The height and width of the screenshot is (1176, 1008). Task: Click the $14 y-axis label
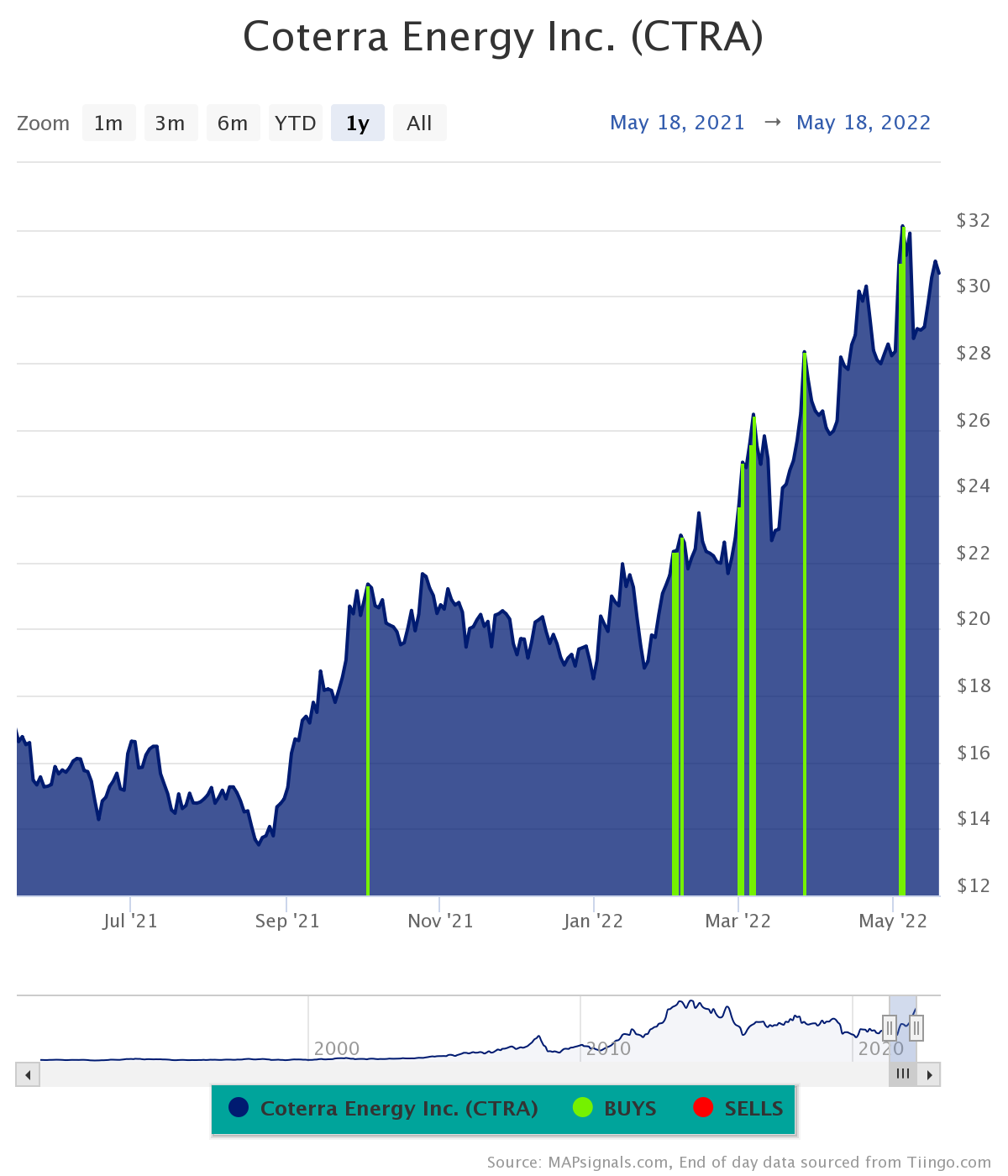[x=974, y=819]
